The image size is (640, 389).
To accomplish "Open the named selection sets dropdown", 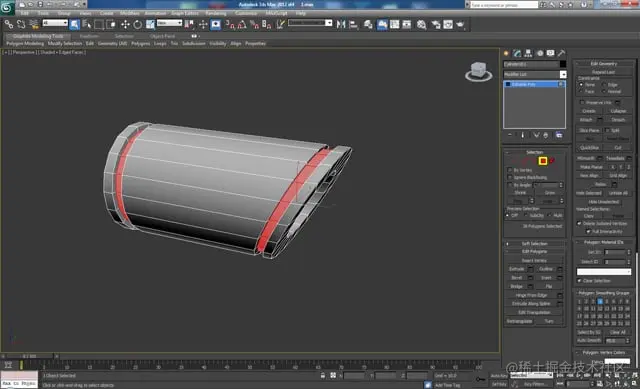I will (x=310, y=23).
